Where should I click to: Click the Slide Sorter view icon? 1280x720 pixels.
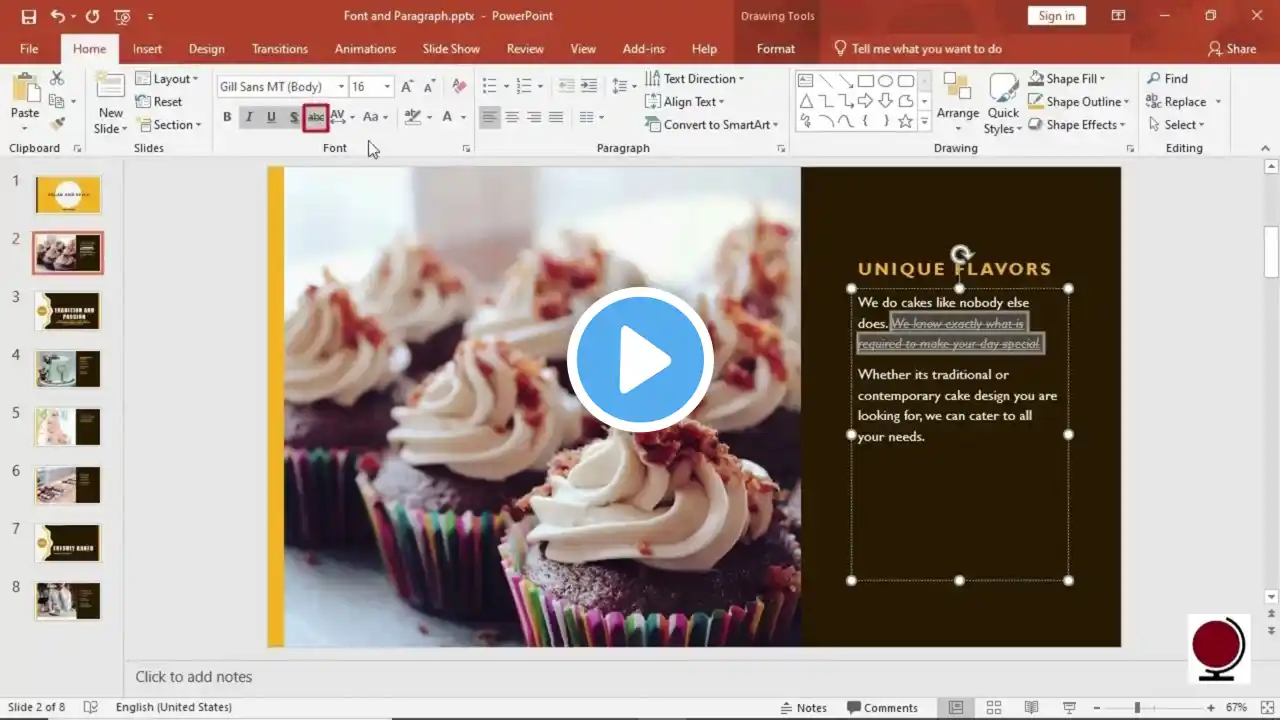tap(993, 707)
